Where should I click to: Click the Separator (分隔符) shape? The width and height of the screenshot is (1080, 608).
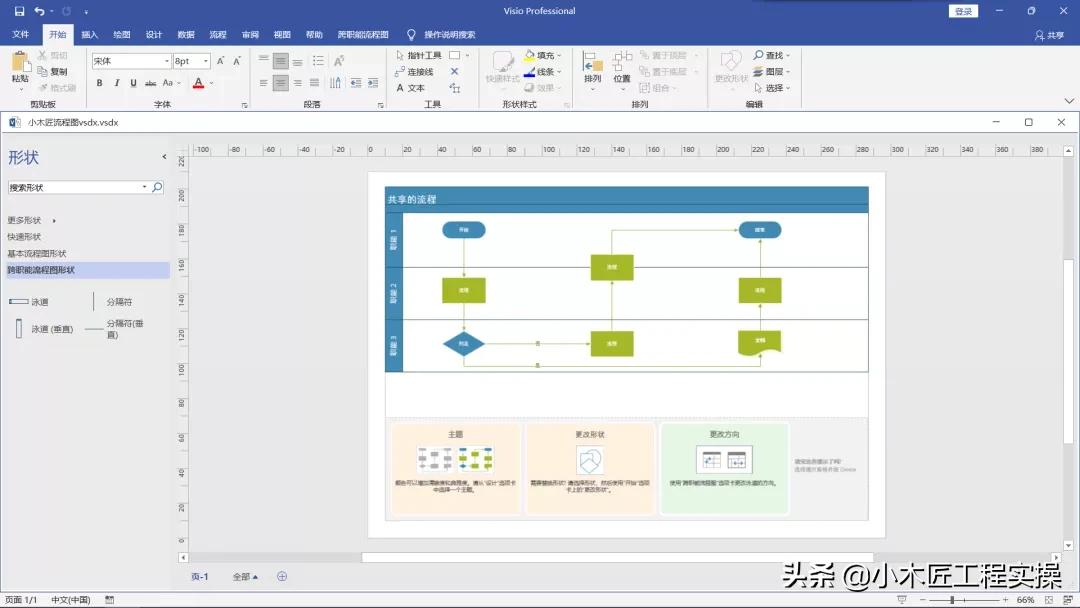(113, 302)
